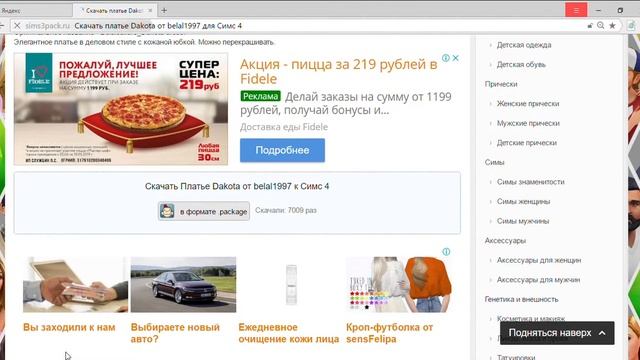
Task: Click the sims3pack.ru domain in address bar
Action: (47, 26)
